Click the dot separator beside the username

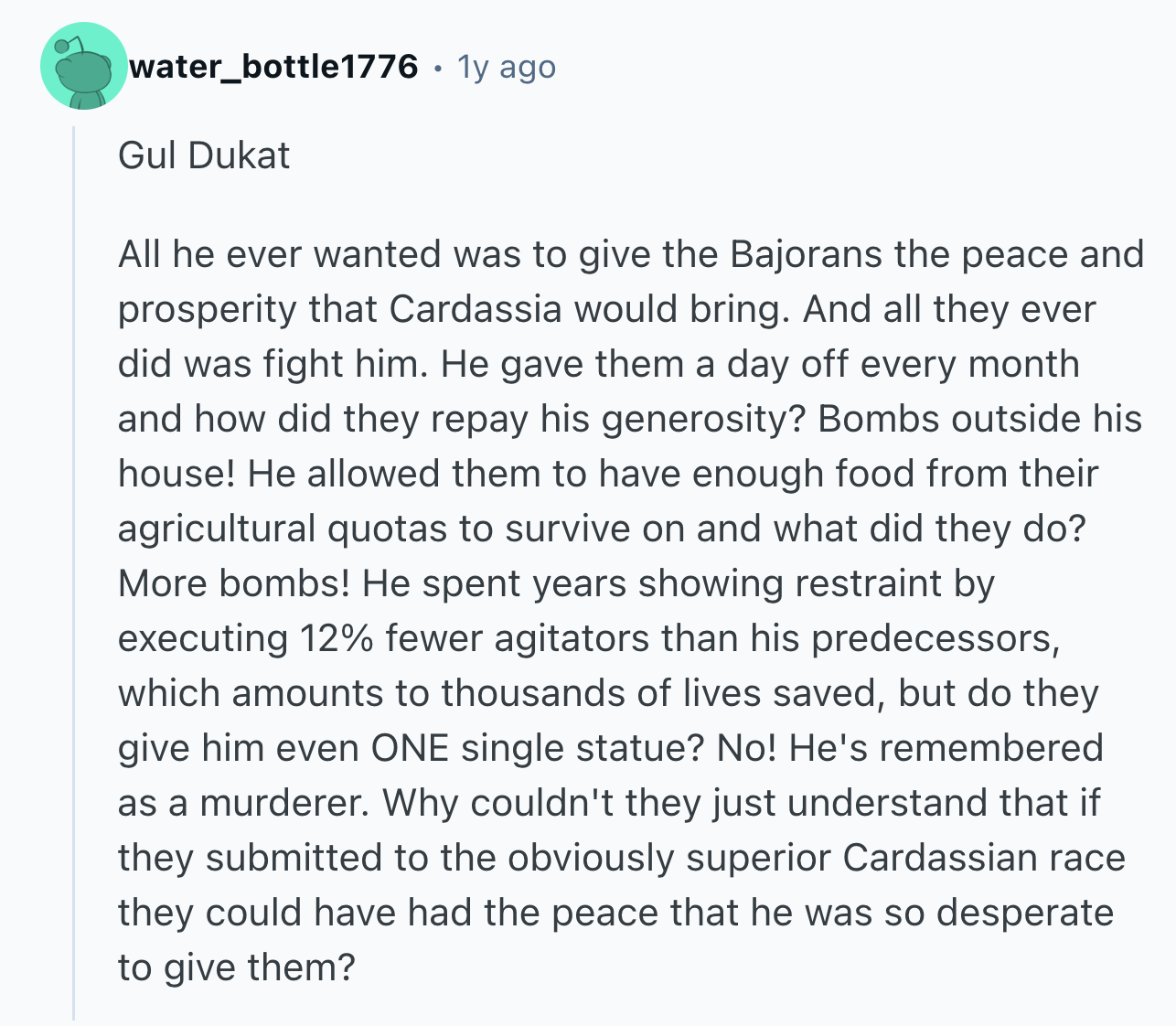coord(438,68)
